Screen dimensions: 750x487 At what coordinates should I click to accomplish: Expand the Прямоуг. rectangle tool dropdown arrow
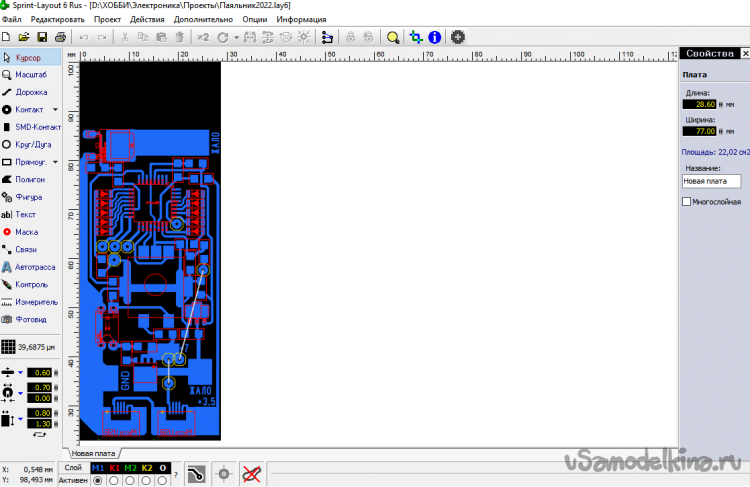[x=55, y=162]
